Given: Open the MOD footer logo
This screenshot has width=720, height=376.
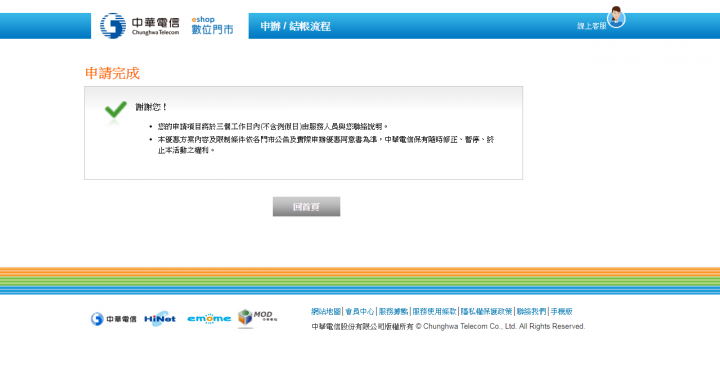Looking at the screenshot, I should pyautogui.click(x=258, y=318).
